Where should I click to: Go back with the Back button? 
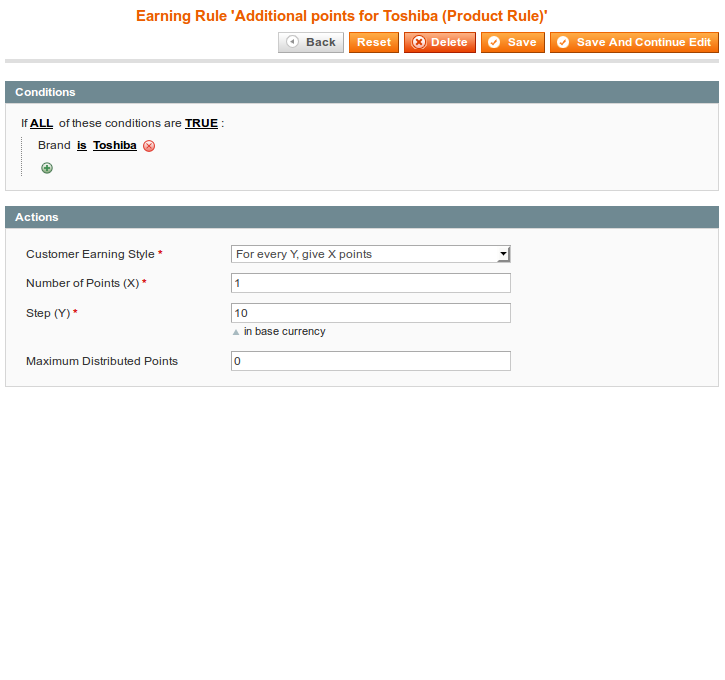point(311,43)
